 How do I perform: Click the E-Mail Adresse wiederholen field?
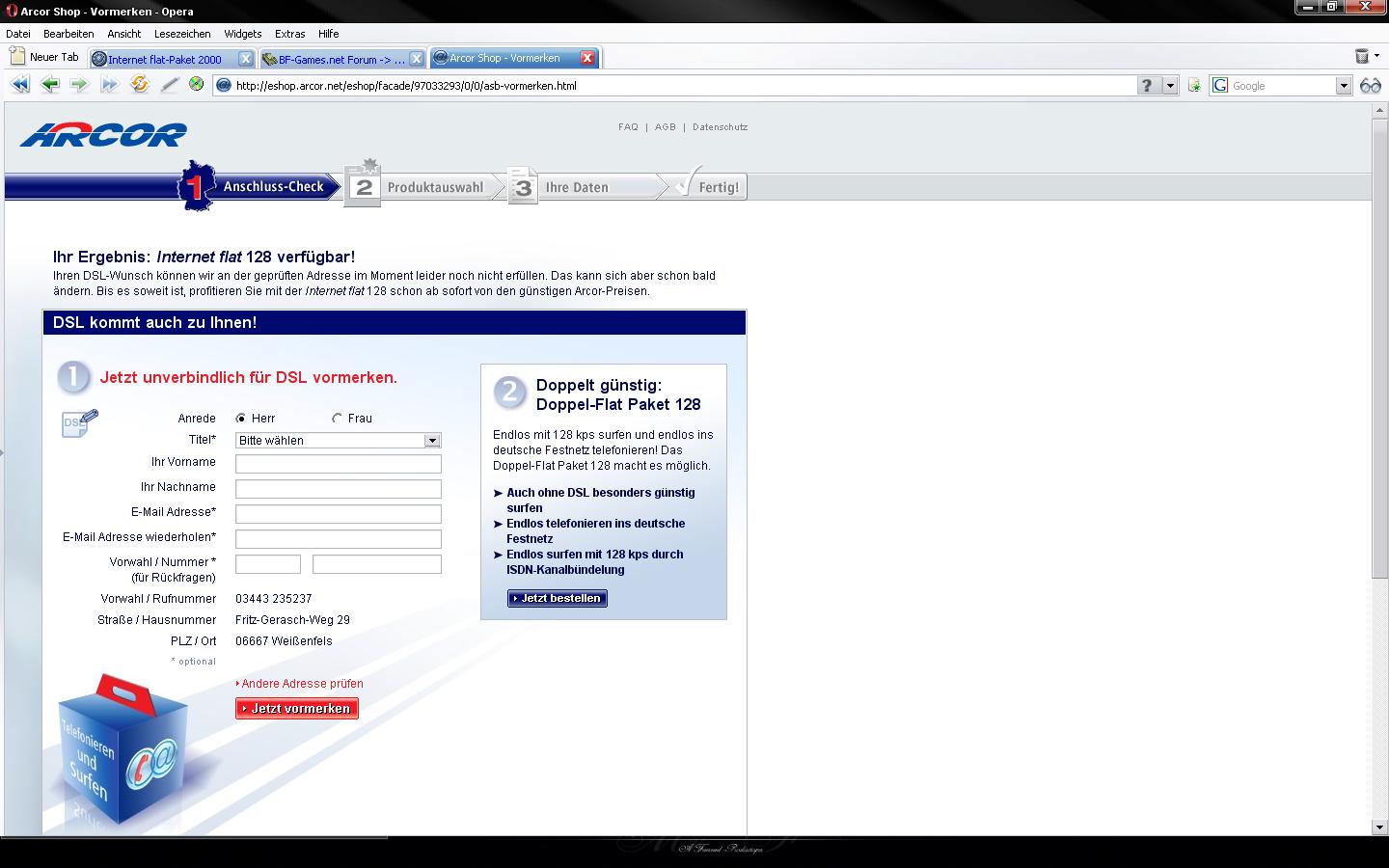pyautogui.click(x=339, y=539)
